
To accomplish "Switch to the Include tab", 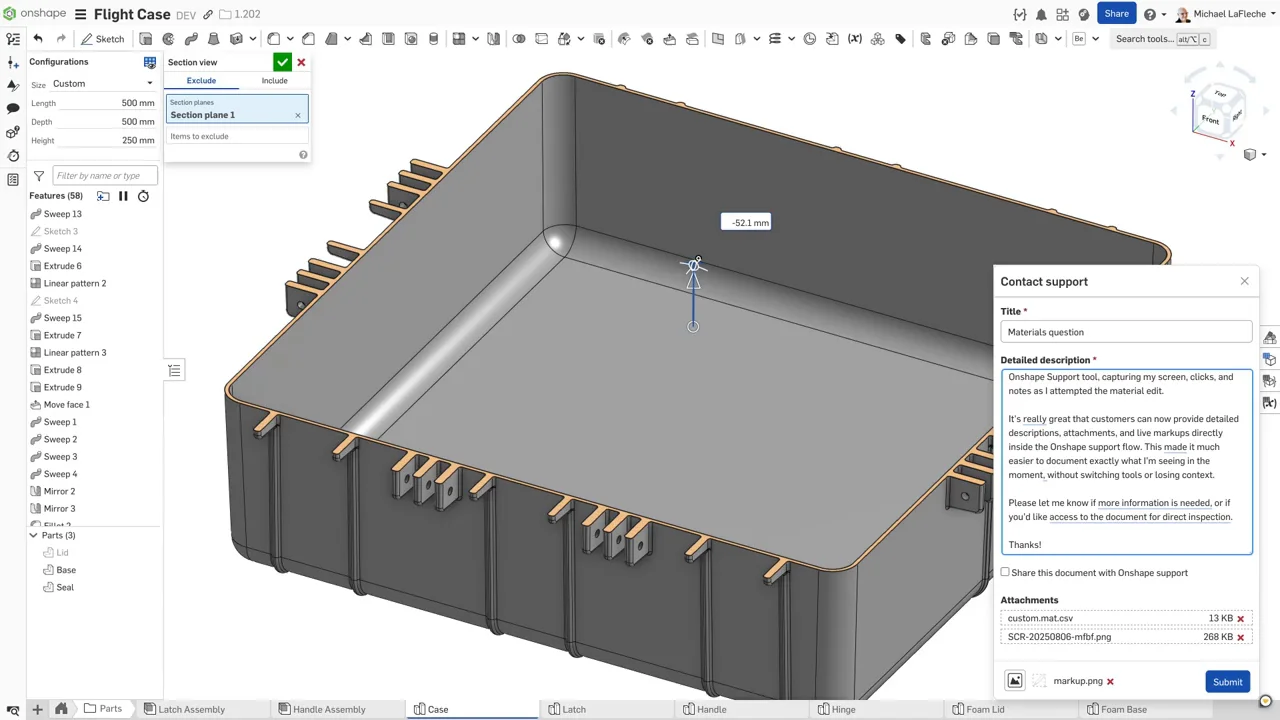I will 274,81.
